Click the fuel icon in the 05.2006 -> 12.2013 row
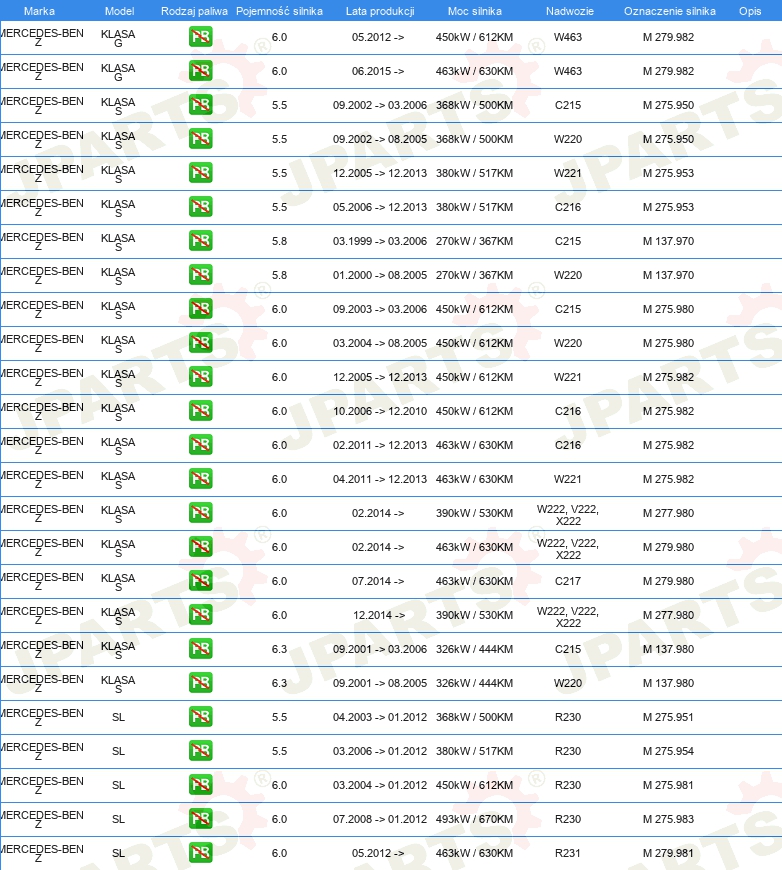 (200, 207)
